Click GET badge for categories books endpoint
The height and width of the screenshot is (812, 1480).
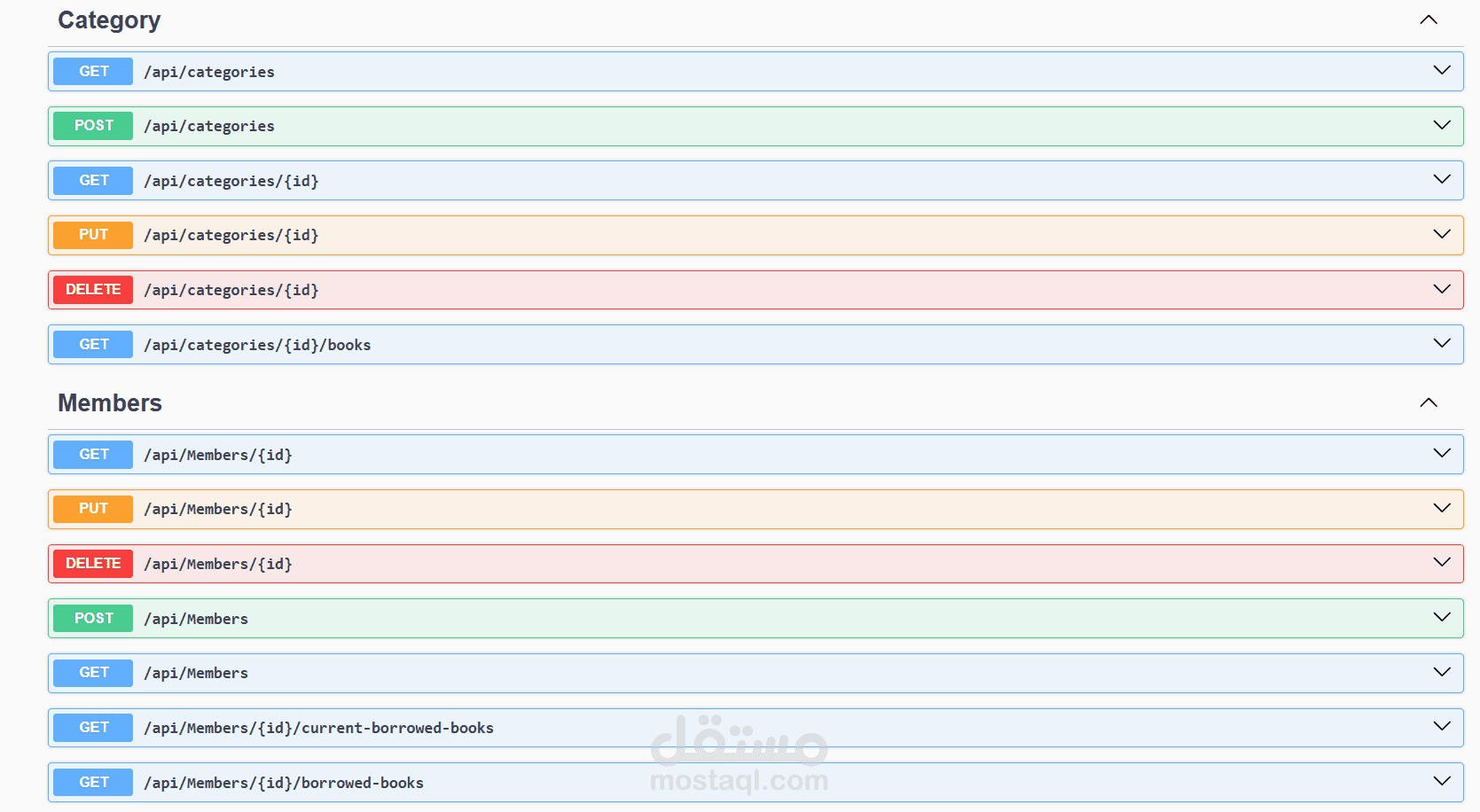(93, 344)
